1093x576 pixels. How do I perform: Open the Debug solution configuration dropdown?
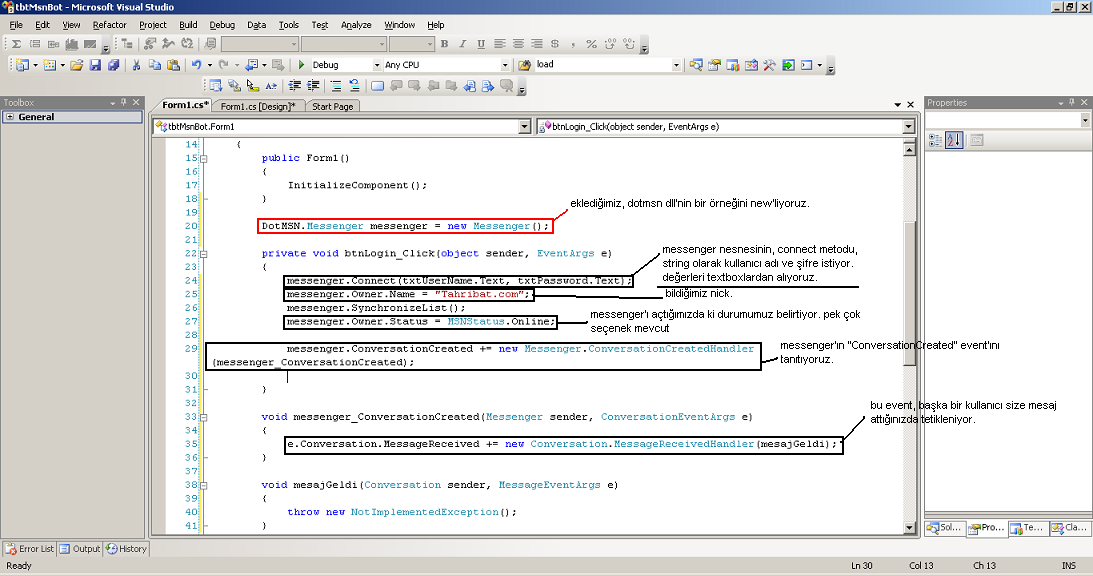tap(376, 65)
